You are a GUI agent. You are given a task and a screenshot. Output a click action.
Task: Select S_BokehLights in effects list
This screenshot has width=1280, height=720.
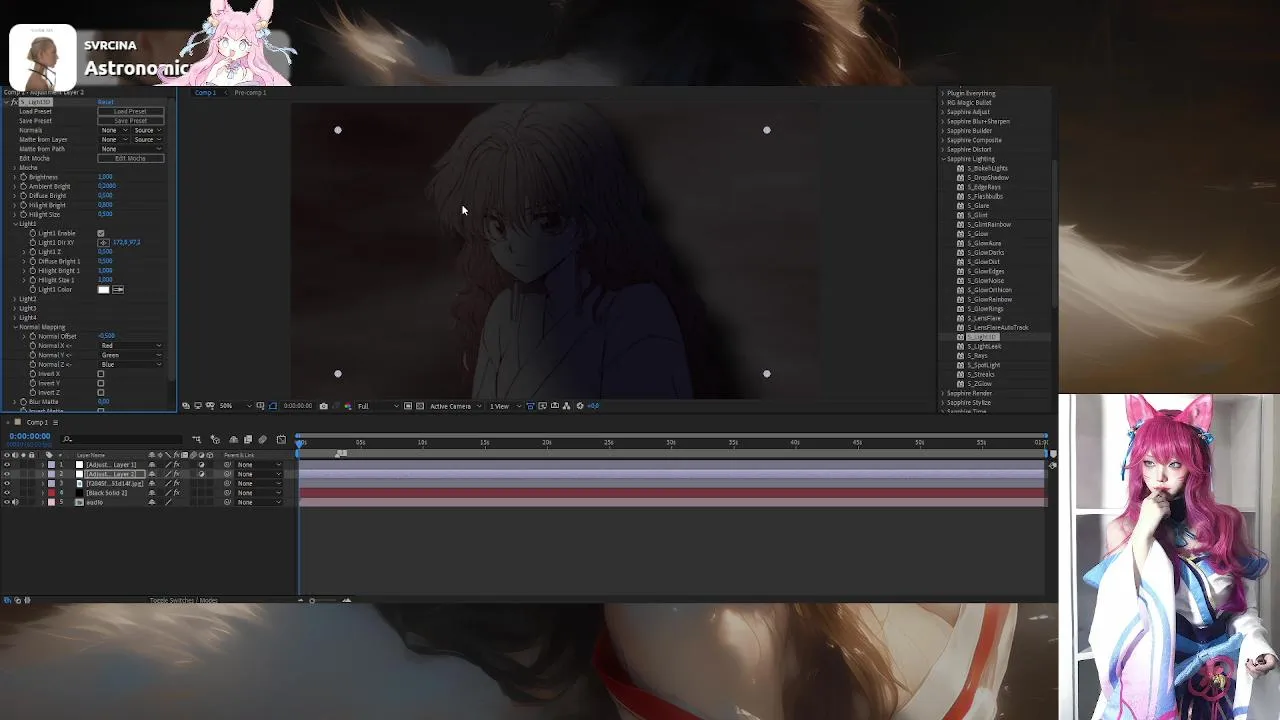click(988, 168)
